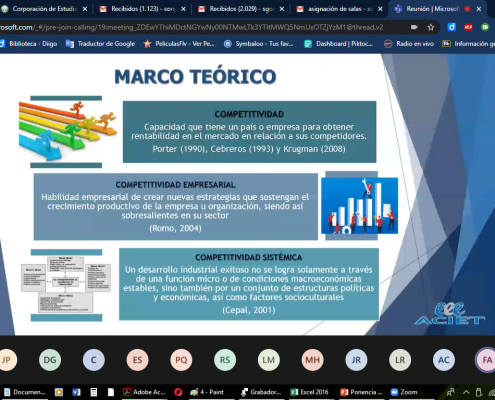
Task: Open the Radio en vivo bookmark
Action: click(409, 44)
